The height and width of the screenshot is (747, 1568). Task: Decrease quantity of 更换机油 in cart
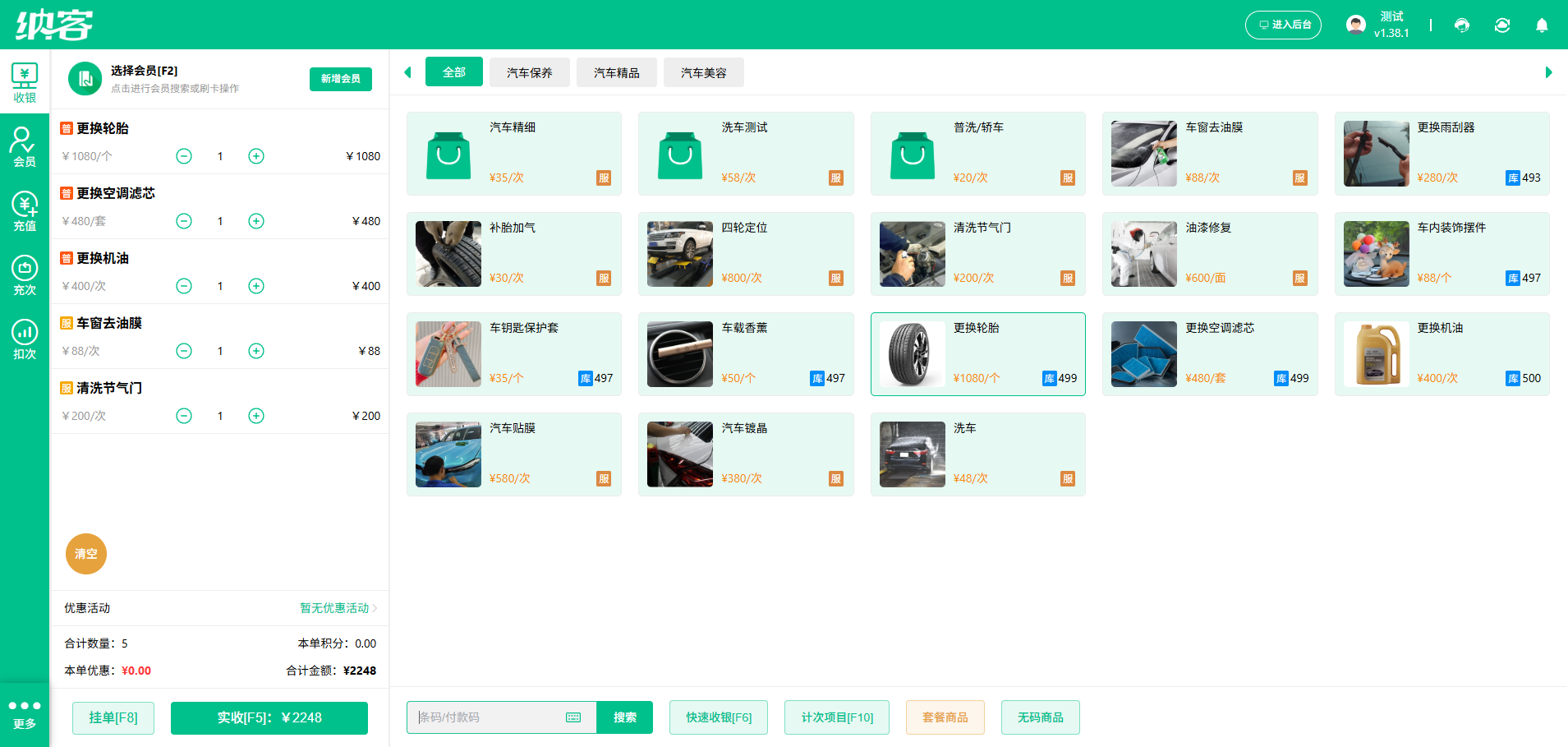pyautogui.click(x=184, y=286)
